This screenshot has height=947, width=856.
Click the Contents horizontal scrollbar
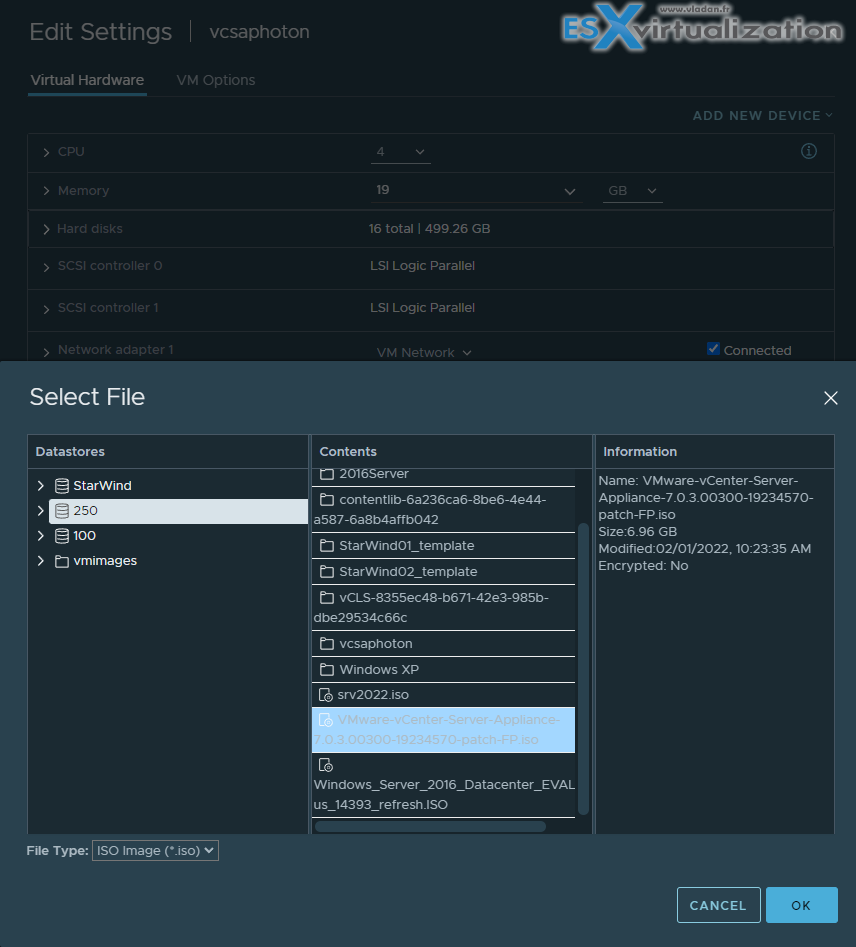tap(430, 826)
